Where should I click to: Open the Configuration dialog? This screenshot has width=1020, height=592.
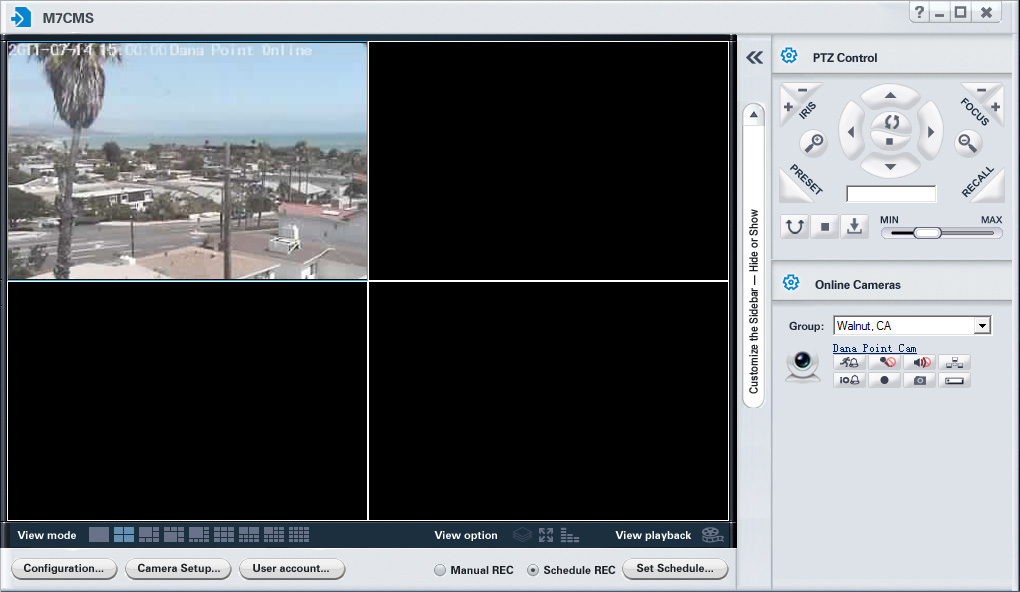(x=64, y=569)
